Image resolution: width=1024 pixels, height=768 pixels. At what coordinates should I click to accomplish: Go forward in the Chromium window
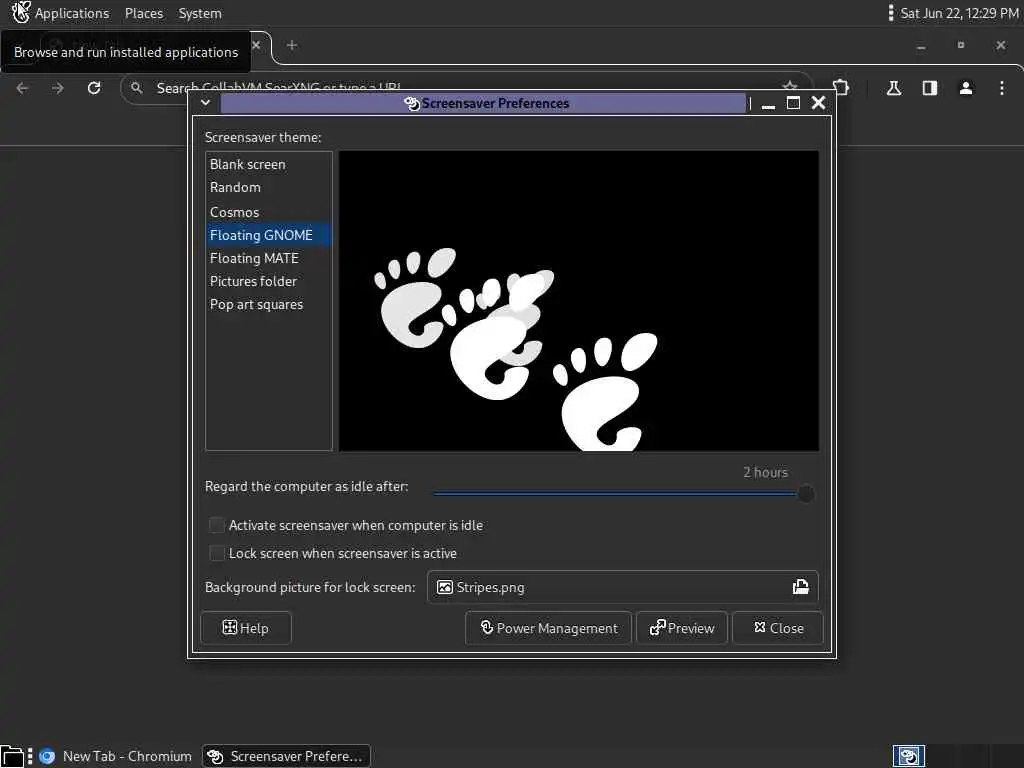pos(58,88)
